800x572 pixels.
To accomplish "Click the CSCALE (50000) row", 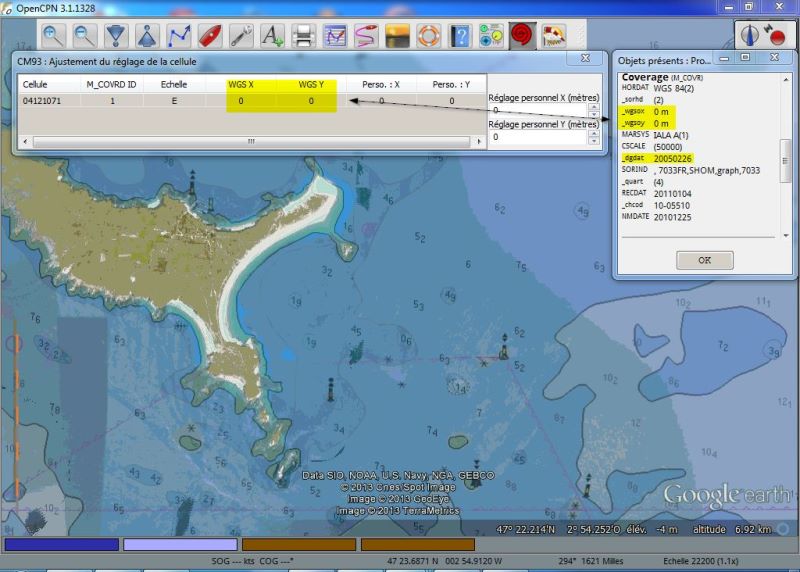I will point(652,146).
